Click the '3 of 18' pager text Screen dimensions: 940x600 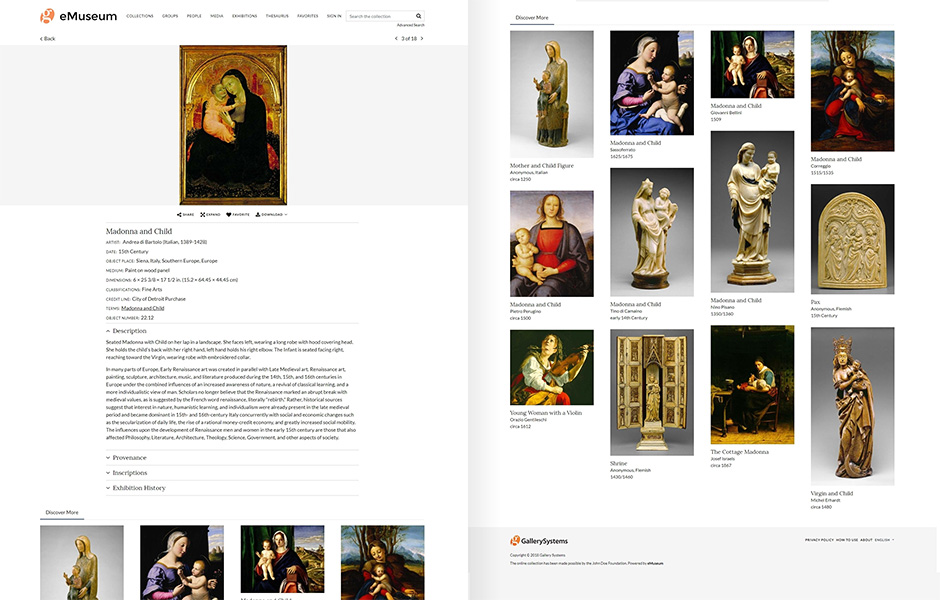point(409,38)
